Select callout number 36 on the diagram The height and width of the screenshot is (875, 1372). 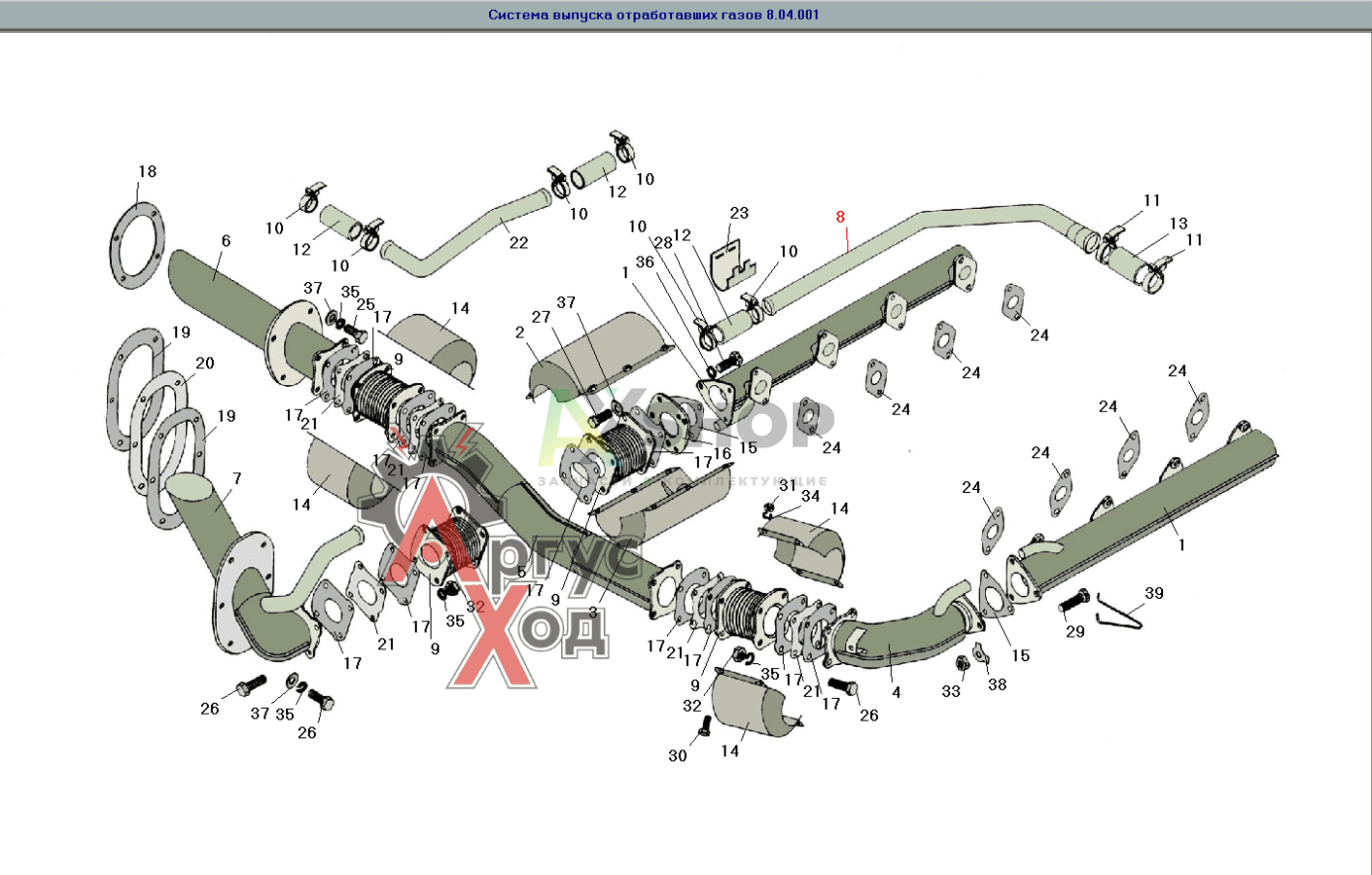click(x=644, y=261)
